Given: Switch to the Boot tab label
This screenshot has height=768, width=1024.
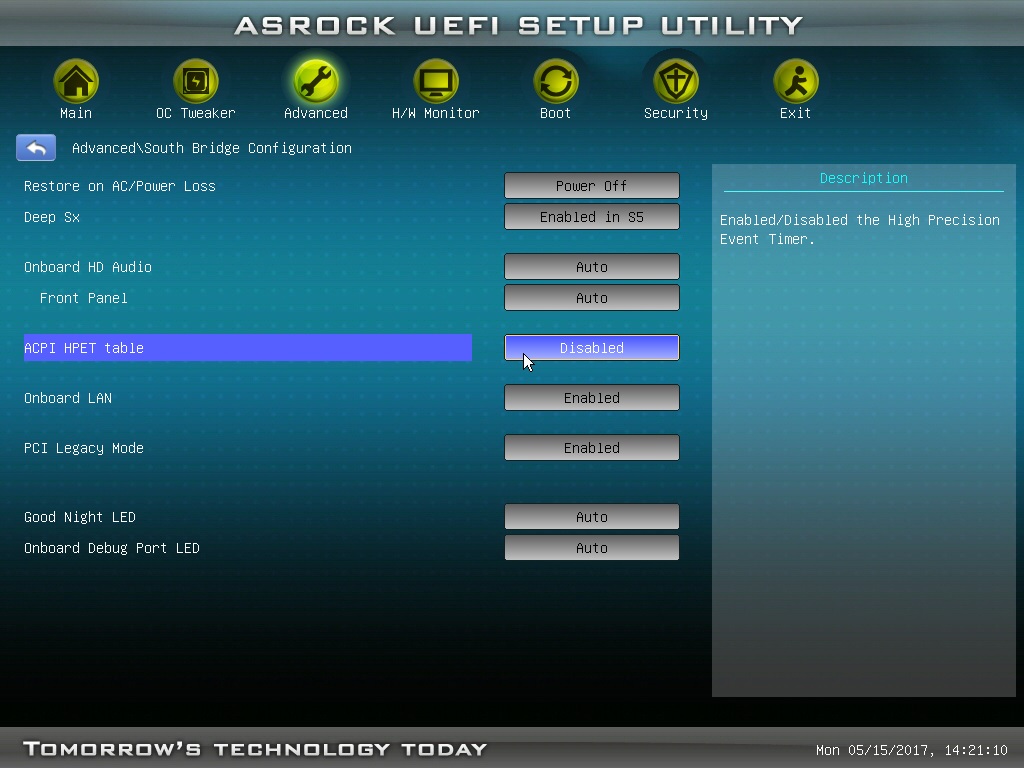Looking at the screenshot, I should [x=556, y=113].
